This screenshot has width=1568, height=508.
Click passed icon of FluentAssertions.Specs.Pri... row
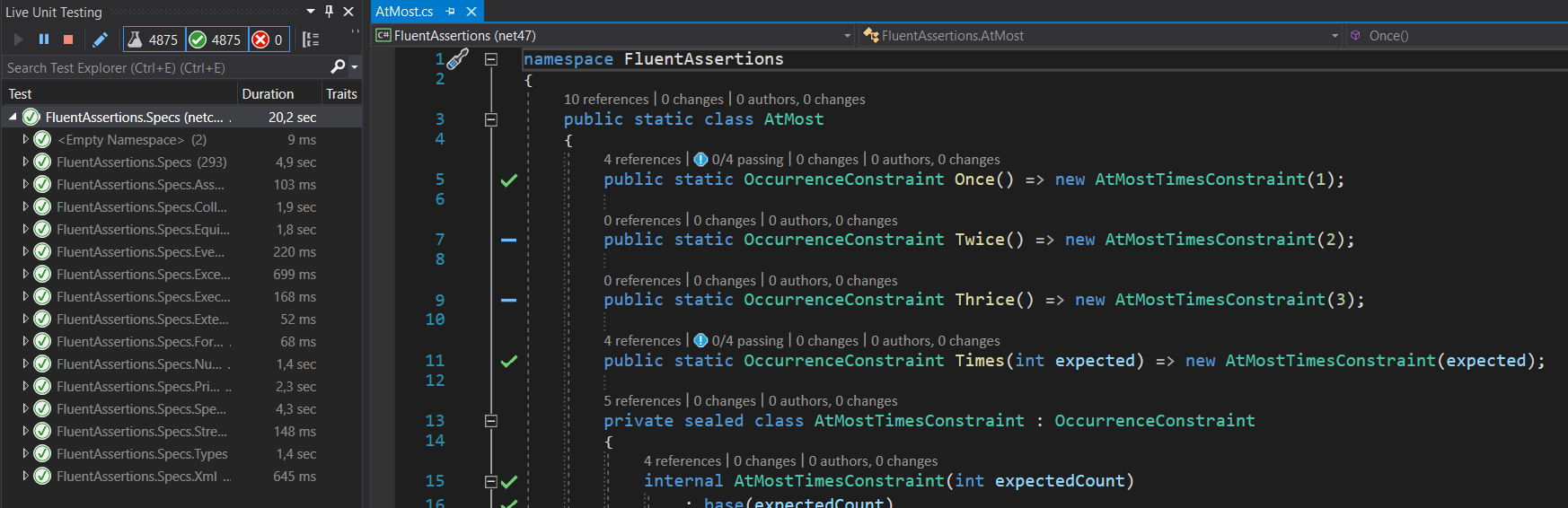pyautogui.click(x=42, y=386)
